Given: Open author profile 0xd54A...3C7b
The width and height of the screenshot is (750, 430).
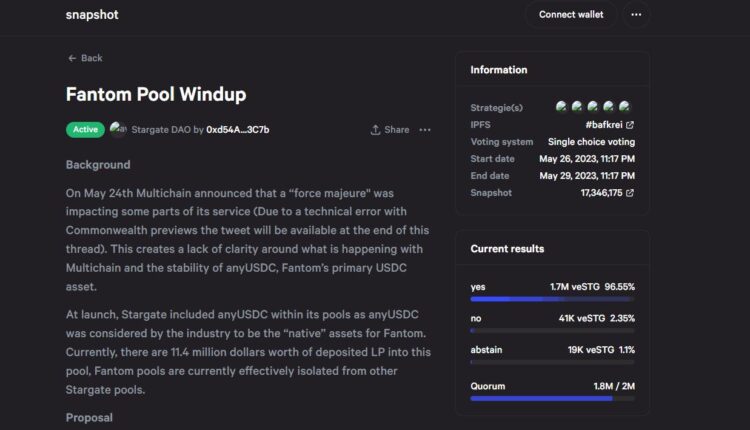Looking at the screenshot, I should pyautogui.click(x=237, y=130).
